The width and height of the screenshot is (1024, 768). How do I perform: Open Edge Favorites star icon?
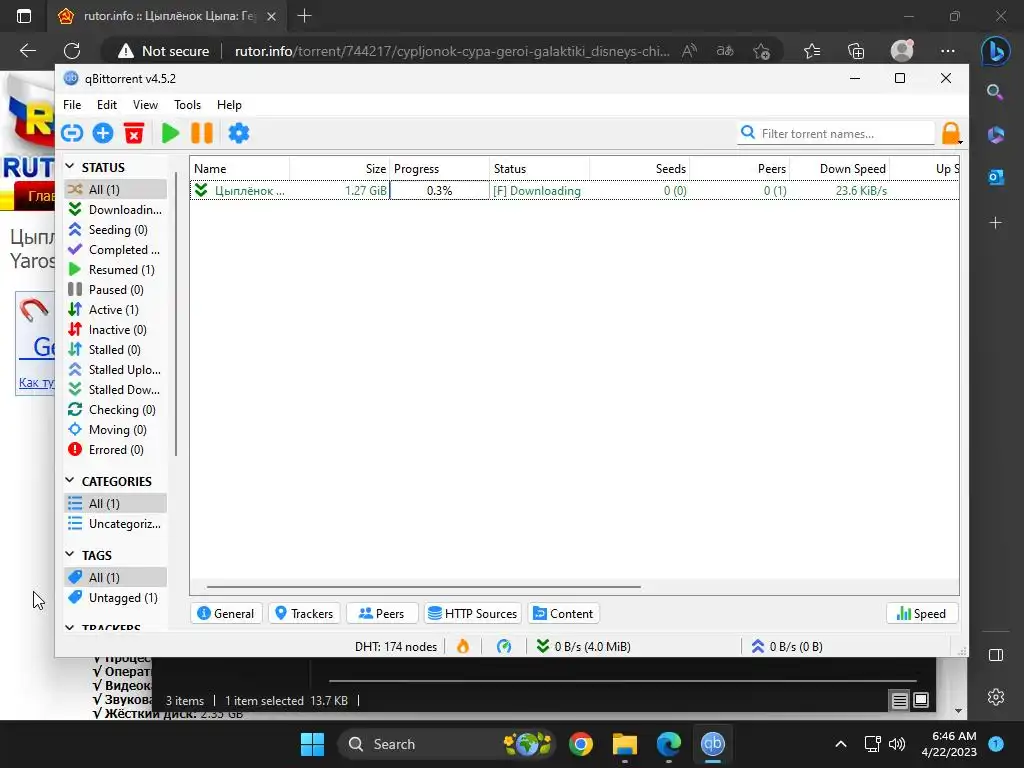[812, 51]
